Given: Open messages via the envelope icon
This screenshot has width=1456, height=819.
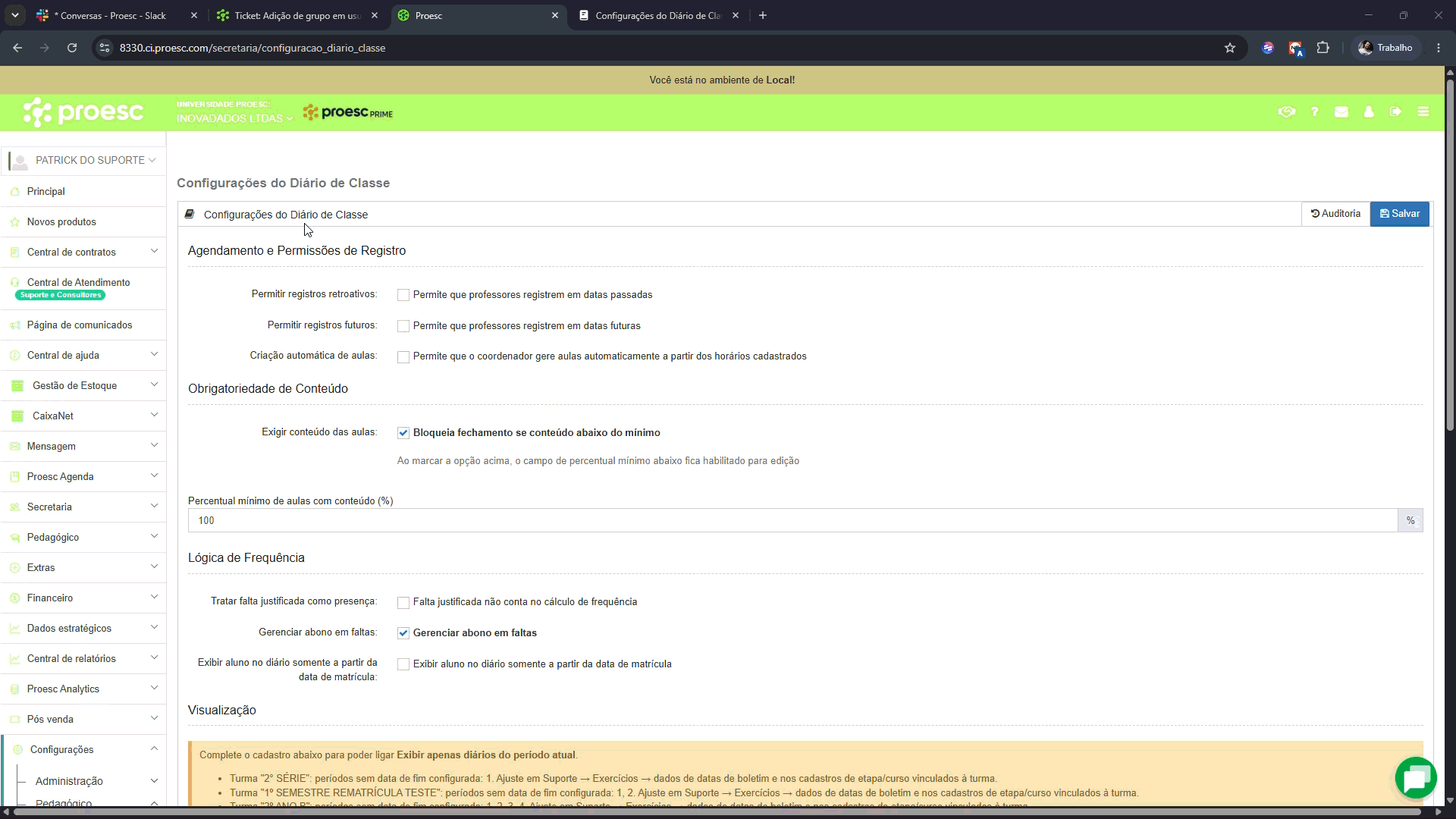Looking at the screenshot, I should tap(1341, 112).
